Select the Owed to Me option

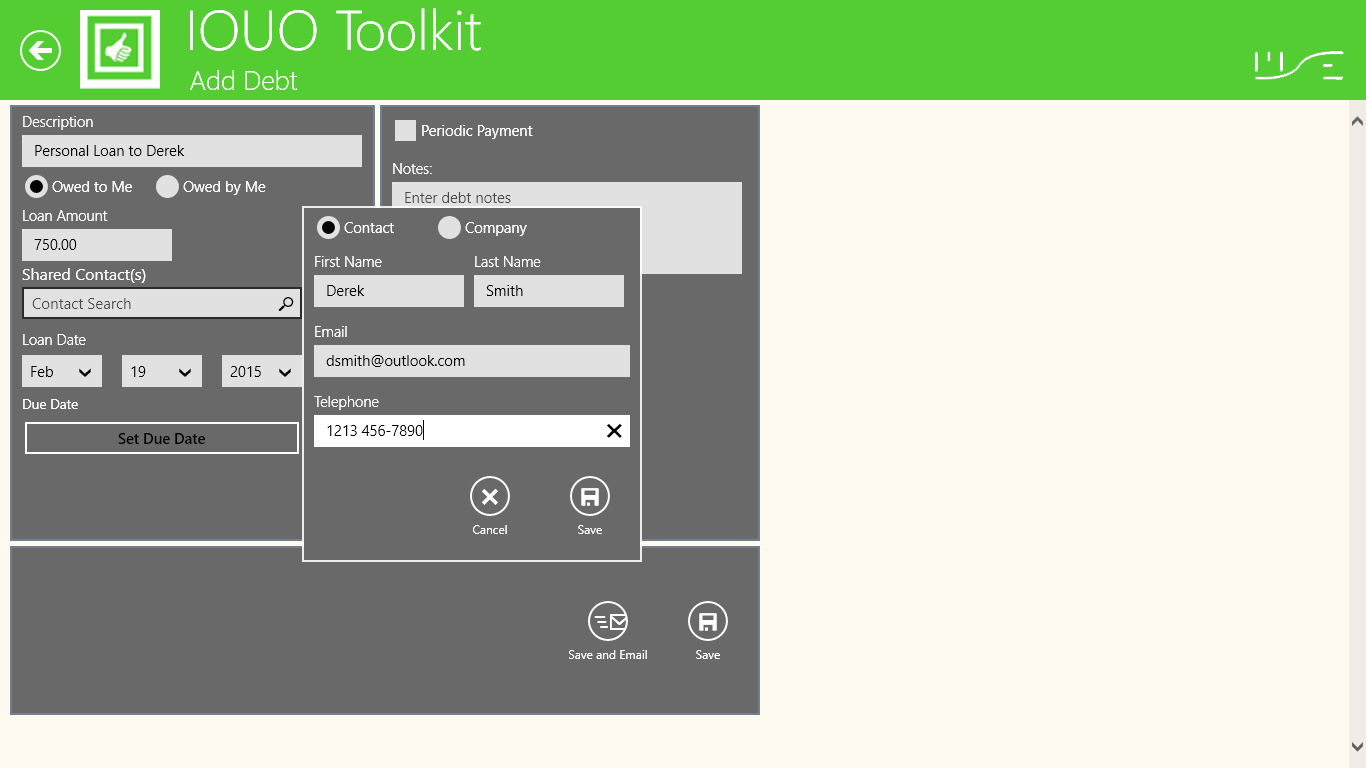point(37,187)
